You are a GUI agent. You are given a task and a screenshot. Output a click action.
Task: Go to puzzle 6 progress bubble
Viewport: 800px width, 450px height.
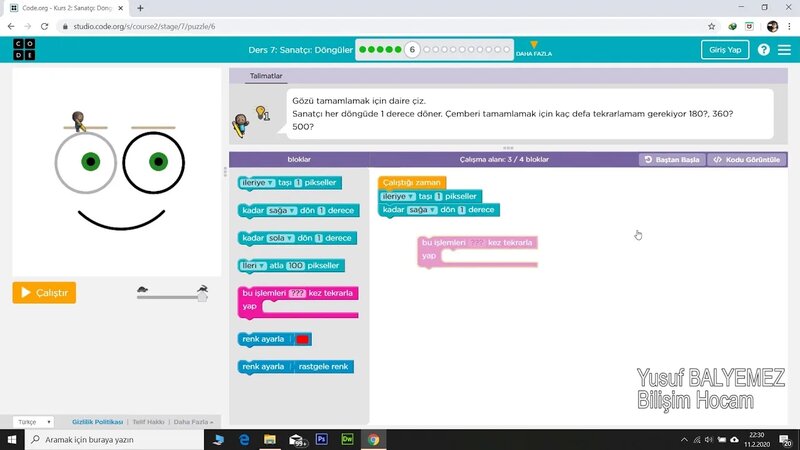click(412, 49)
